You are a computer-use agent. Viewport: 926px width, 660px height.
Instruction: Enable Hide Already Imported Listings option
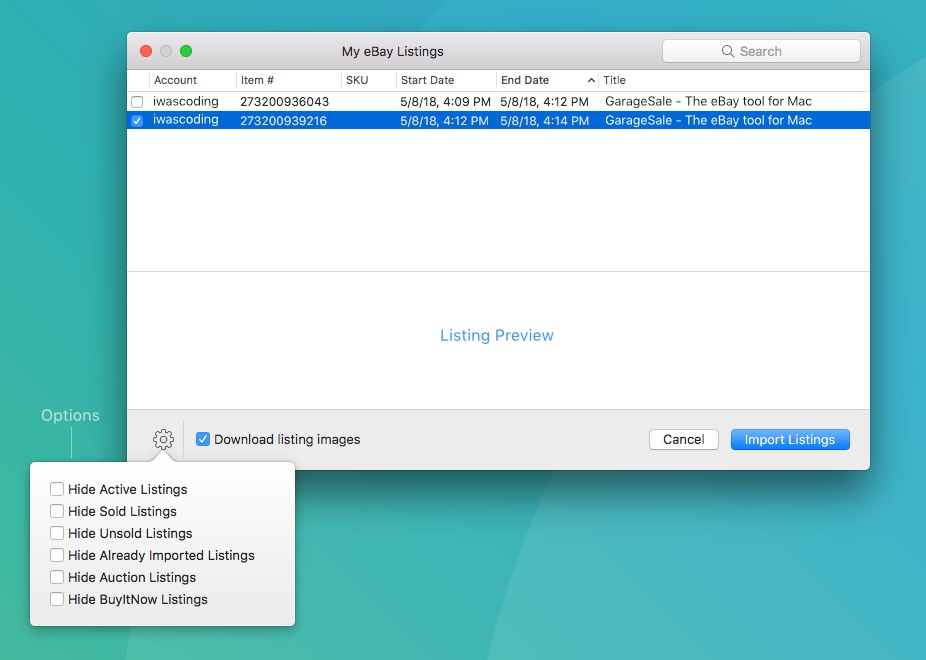tap(57, 555)
